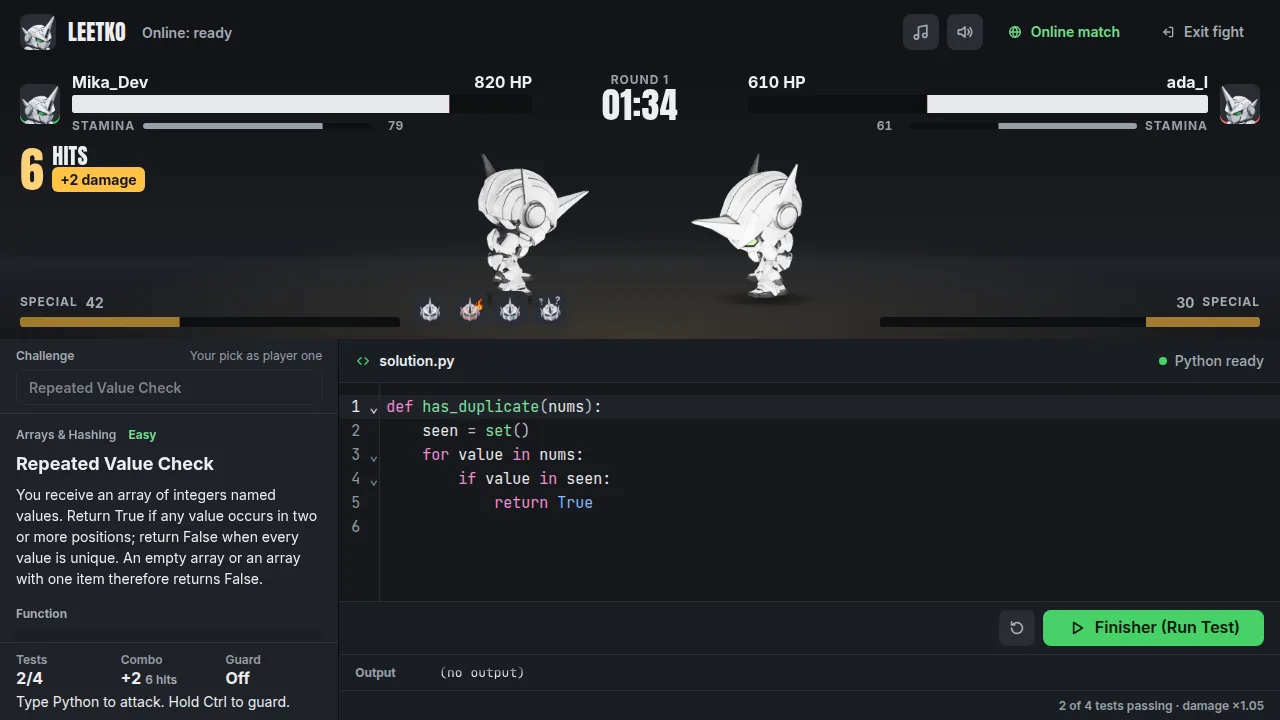Click ada_l's white HP bar
Viewport: 1280px width, 720px height.
[x=1067, y=104]
